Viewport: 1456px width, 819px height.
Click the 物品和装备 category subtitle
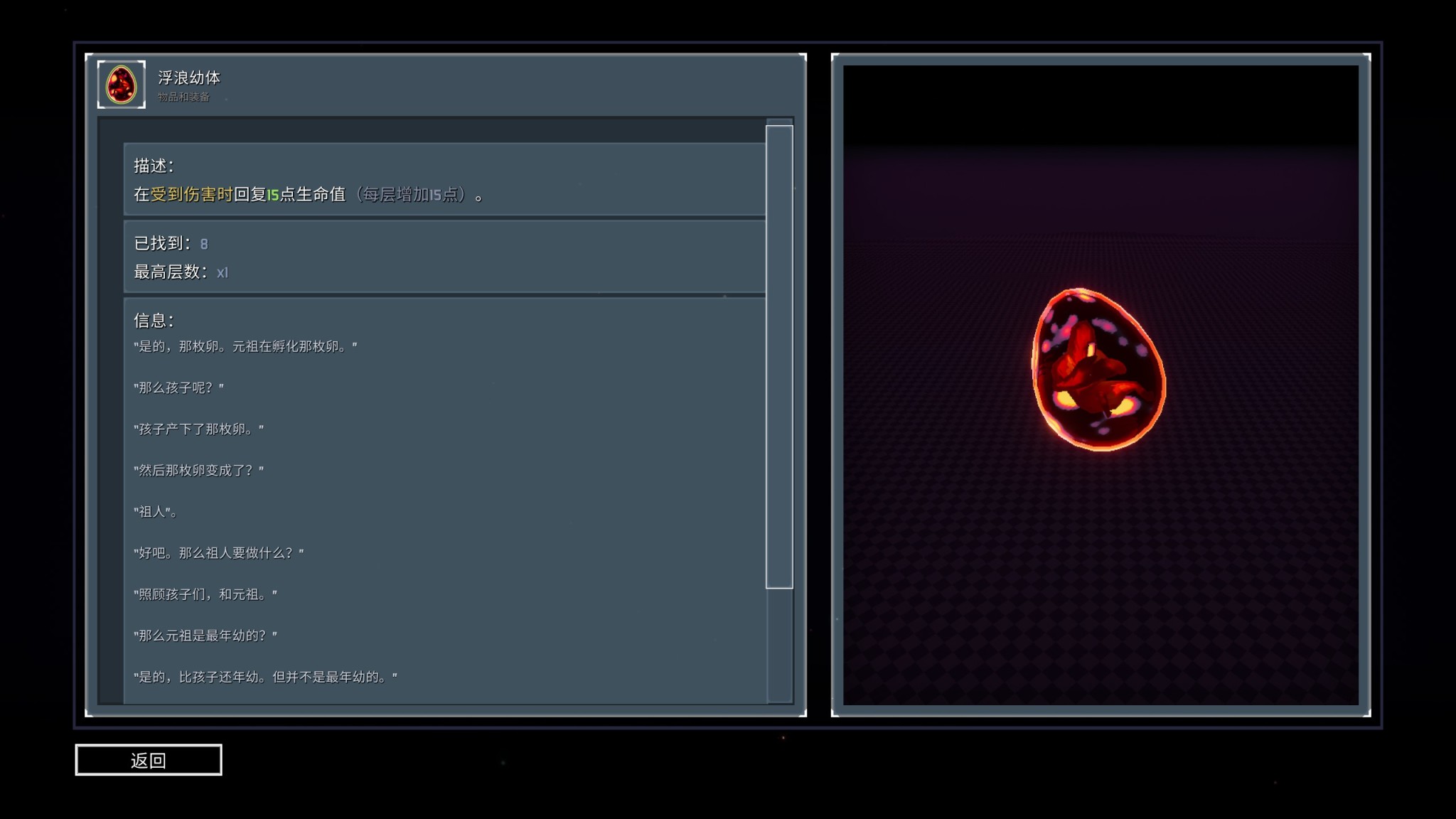(183, 97)
